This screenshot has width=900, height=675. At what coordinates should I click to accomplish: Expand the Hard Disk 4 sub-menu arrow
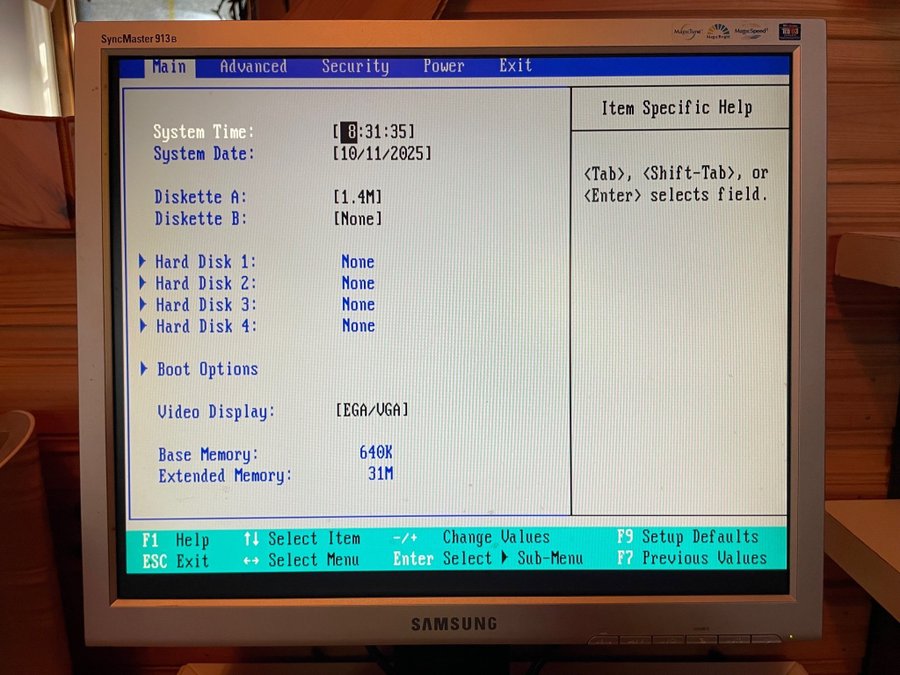[x=144, y=326]
